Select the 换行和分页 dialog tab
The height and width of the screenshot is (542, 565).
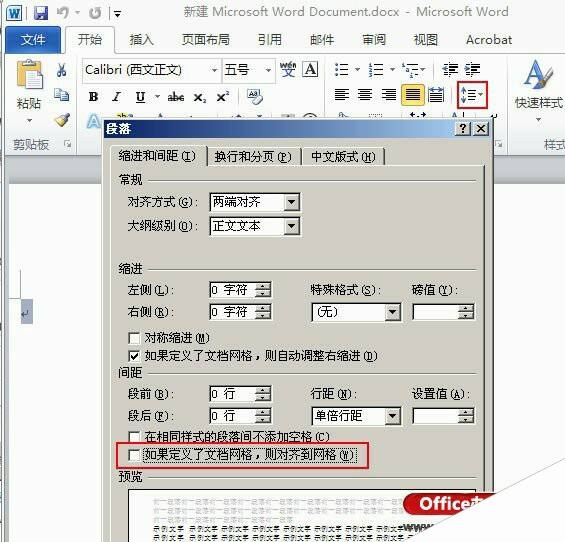253,157
